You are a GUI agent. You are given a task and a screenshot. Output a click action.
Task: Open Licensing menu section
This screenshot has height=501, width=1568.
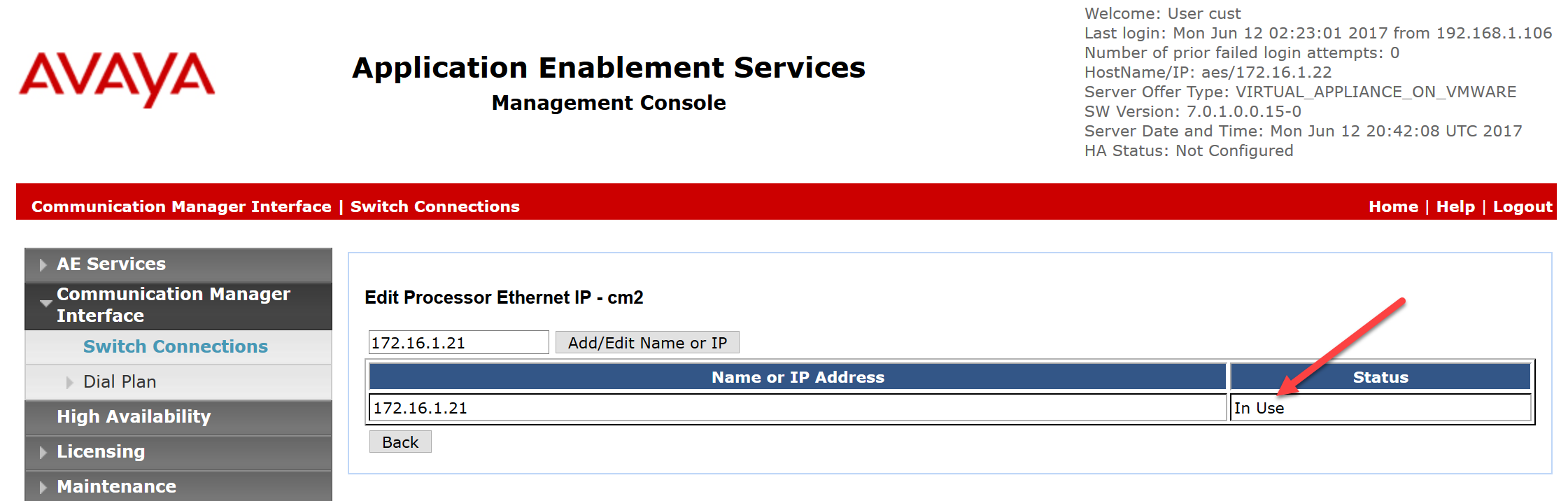pos(101,451)
